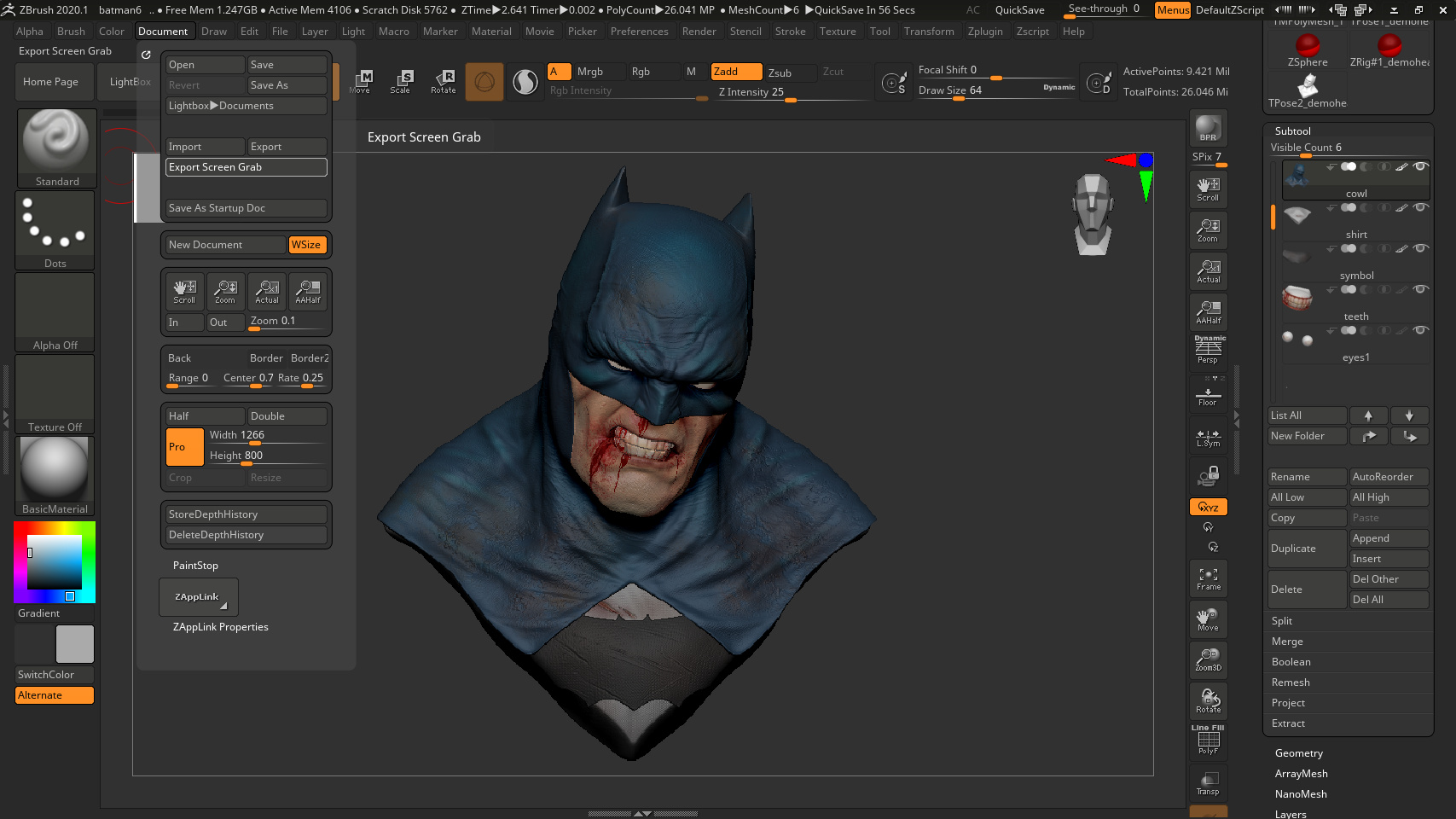1456x819 pixels.
Task: Select the Rotate transform tool in top shelf
Action: tap(443, 82)
